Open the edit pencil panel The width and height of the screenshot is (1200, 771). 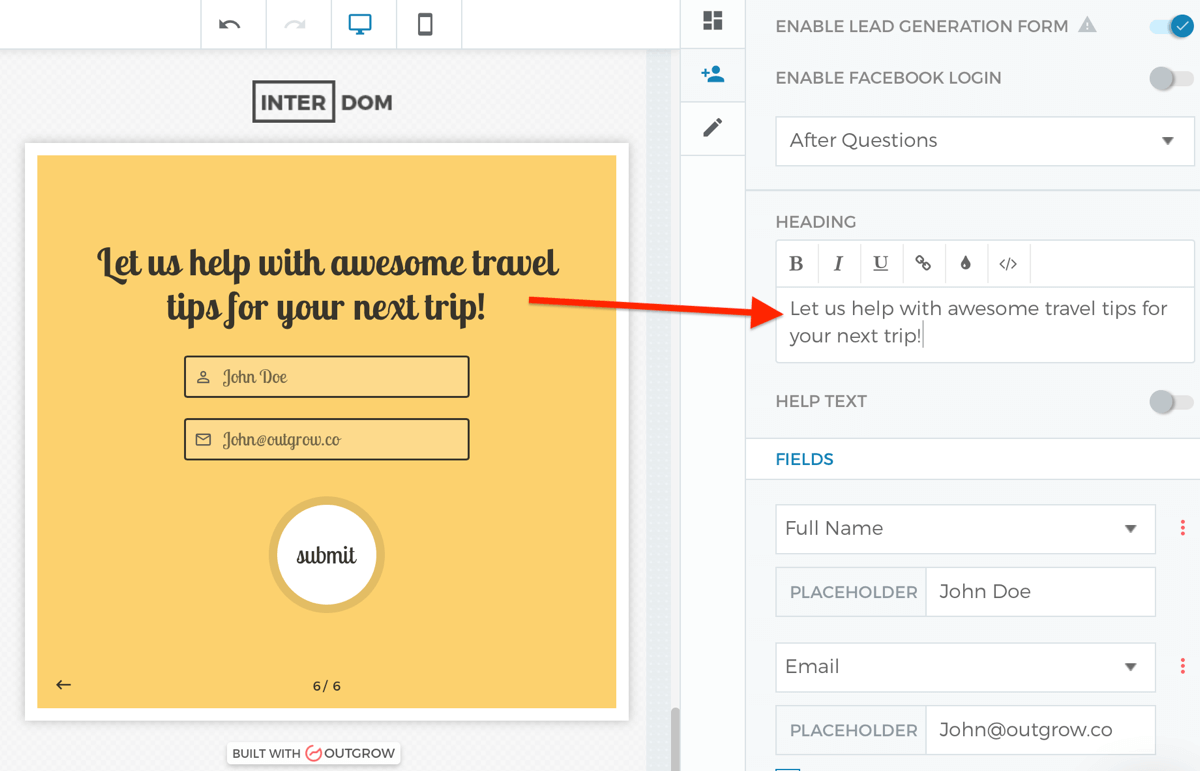click(x=712, y=127)
